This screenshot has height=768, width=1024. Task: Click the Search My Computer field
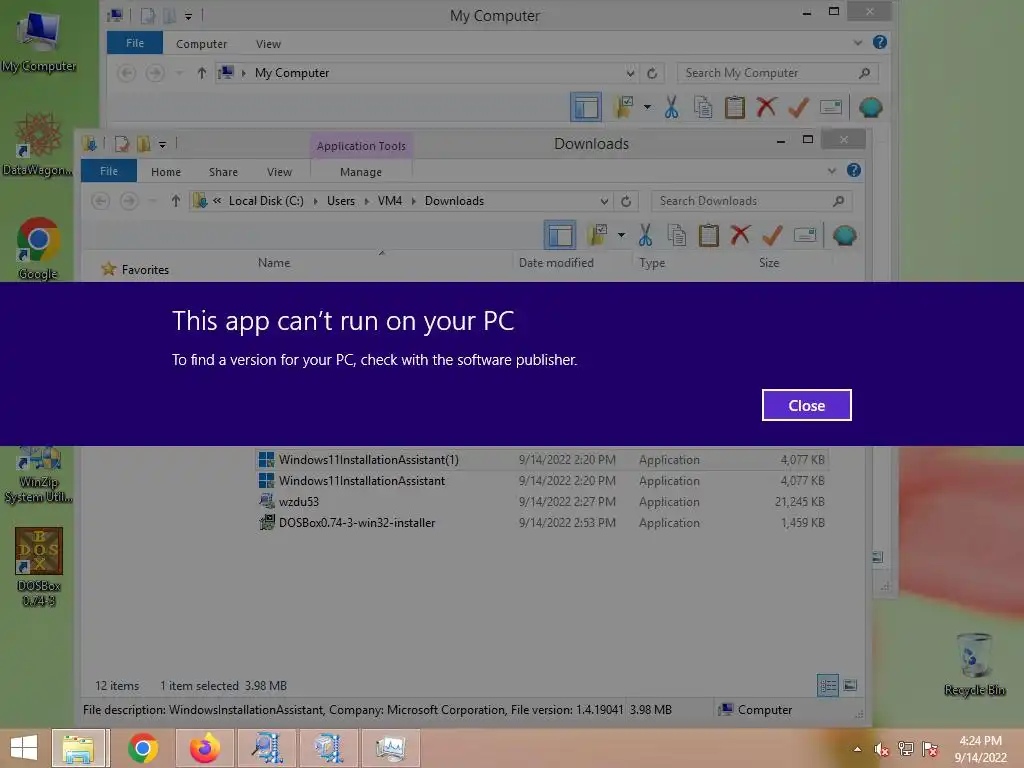[x=778, y=73]
